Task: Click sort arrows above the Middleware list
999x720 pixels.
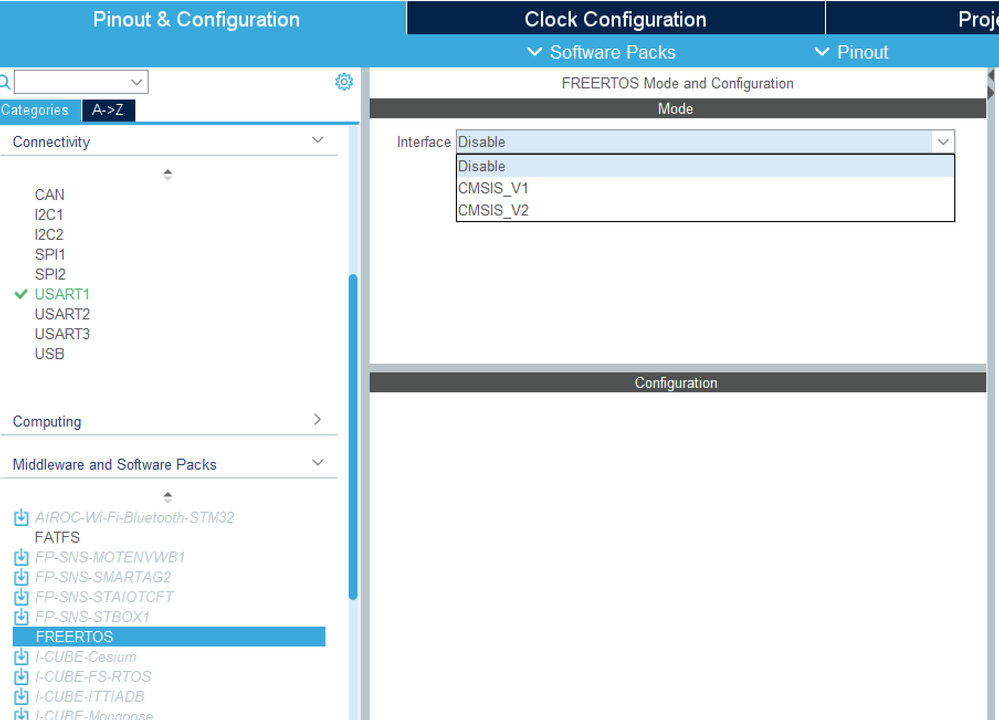Action: tap(168, 497)
